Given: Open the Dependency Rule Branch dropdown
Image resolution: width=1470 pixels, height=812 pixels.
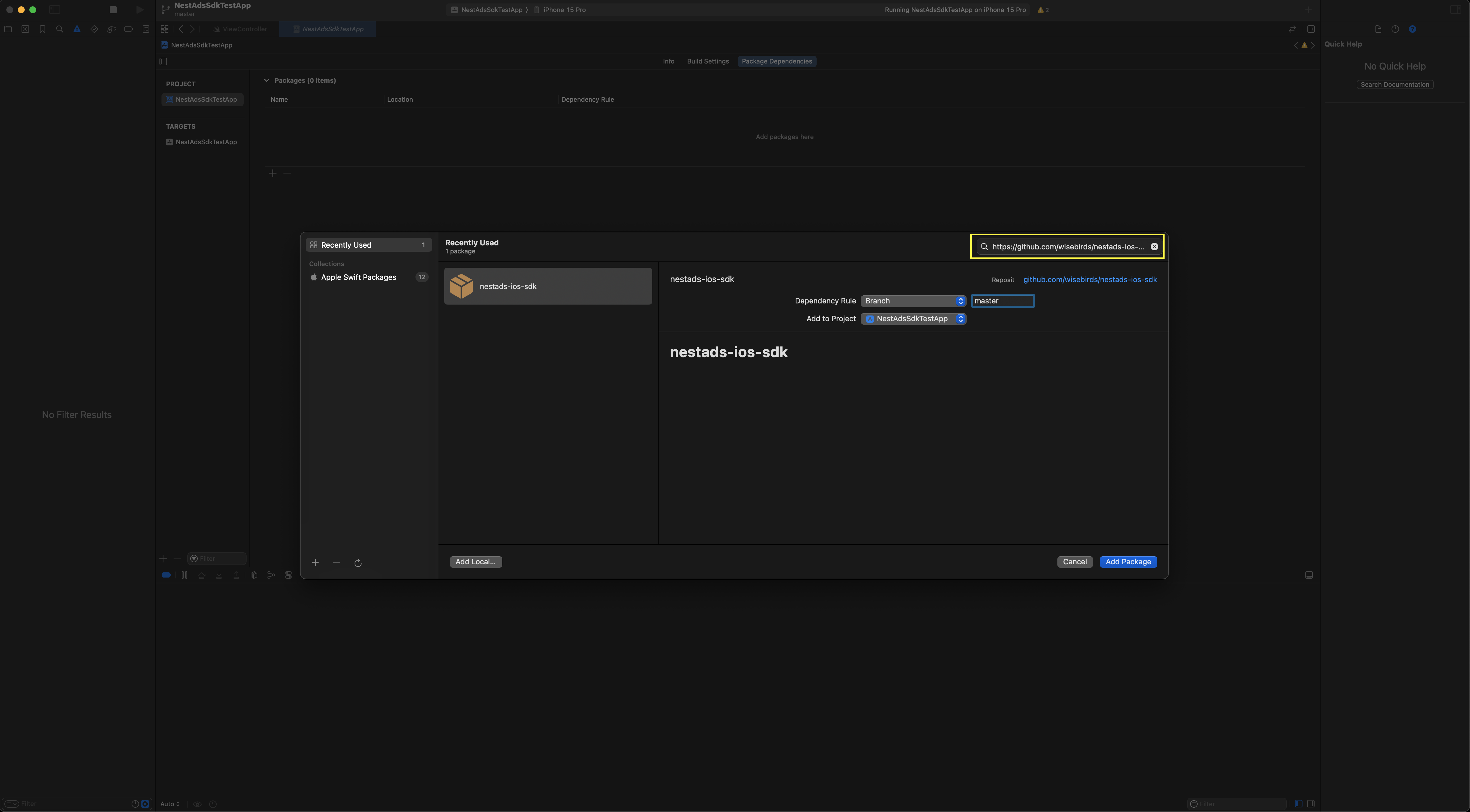Looking at the screenshot, I should click(x=913, y=301).
